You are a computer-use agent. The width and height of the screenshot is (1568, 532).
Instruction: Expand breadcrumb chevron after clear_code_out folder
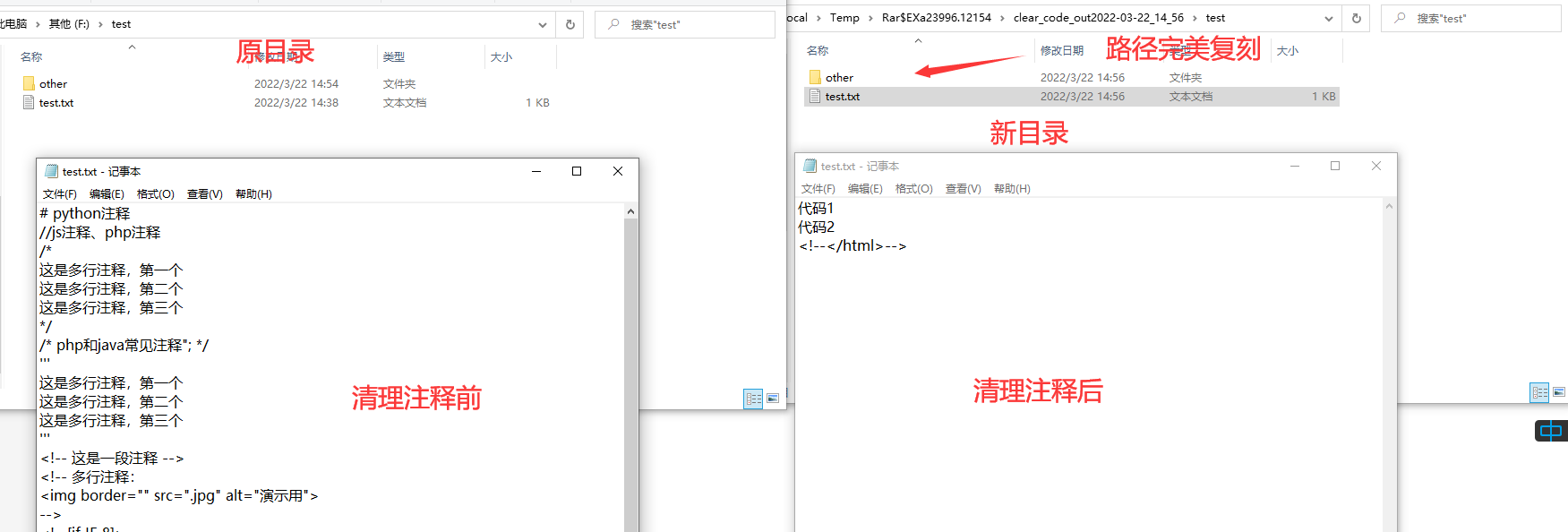(1195, 18)
